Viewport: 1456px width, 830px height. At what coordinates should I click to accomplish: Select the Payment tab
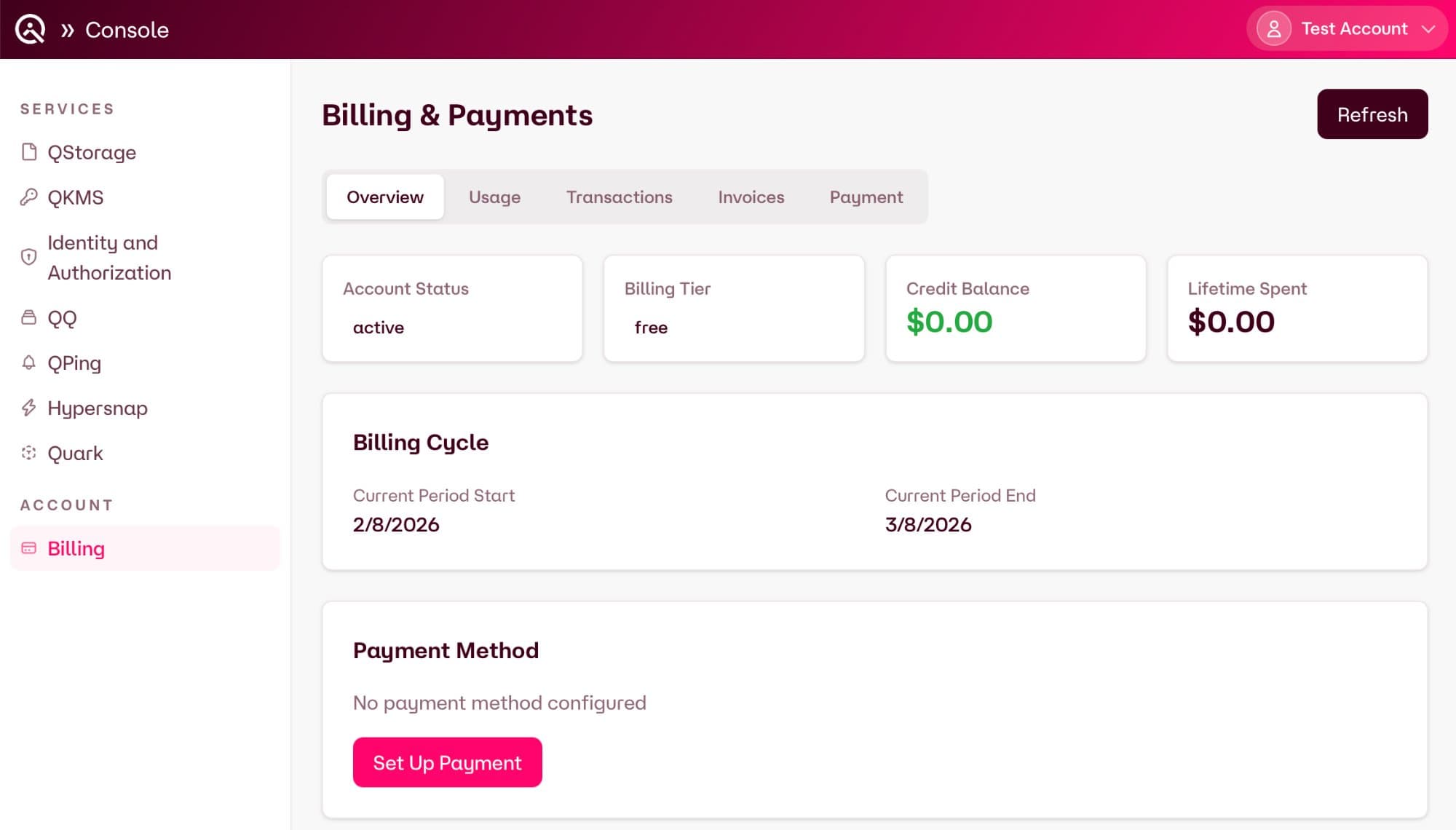[866, 197]
